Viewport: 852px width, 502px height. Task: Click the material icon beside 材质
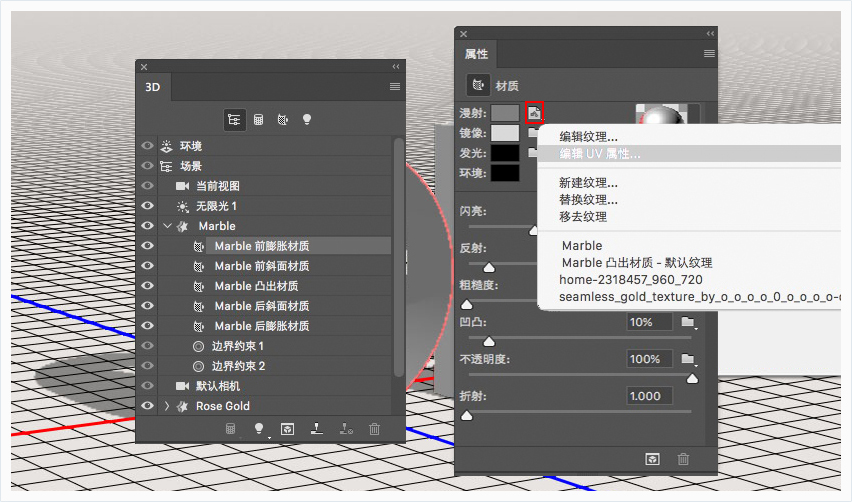click(478, 85)
